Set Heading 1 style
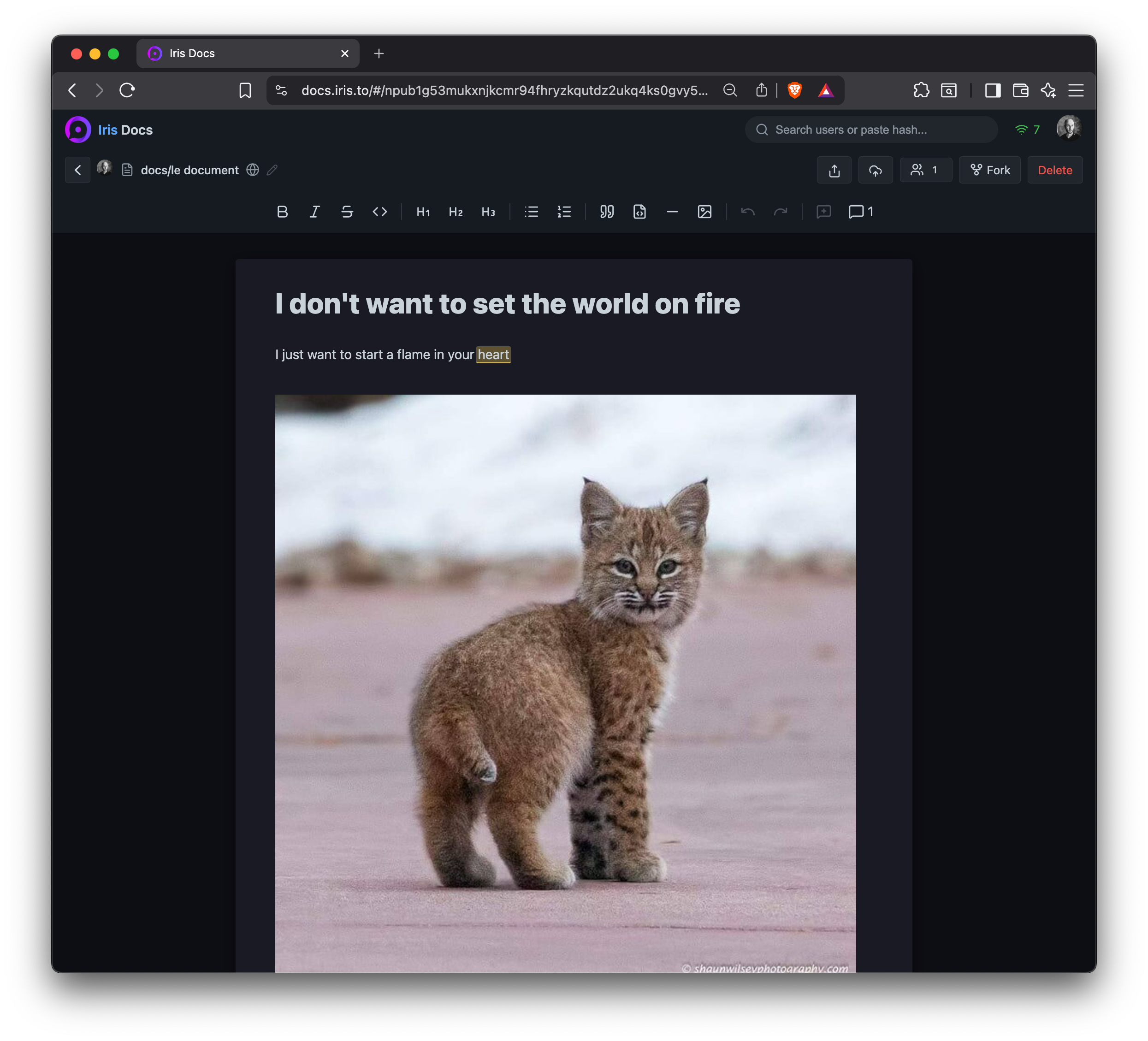This screenshot has height=1041, width=1148. pyautogui.click(x=422, y=212)
